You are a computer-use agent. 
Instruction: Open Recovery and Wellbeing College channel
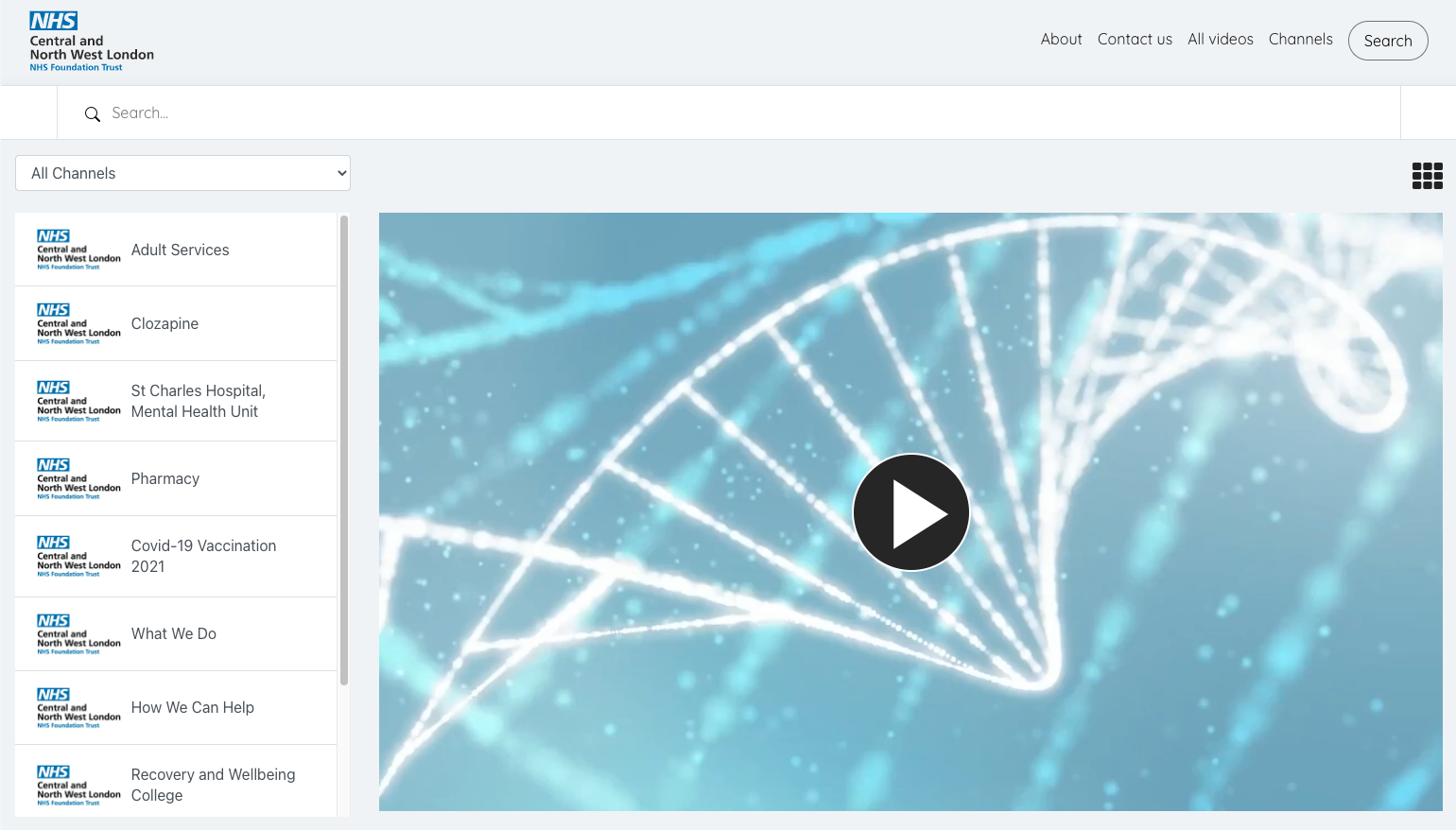[213, 785]
